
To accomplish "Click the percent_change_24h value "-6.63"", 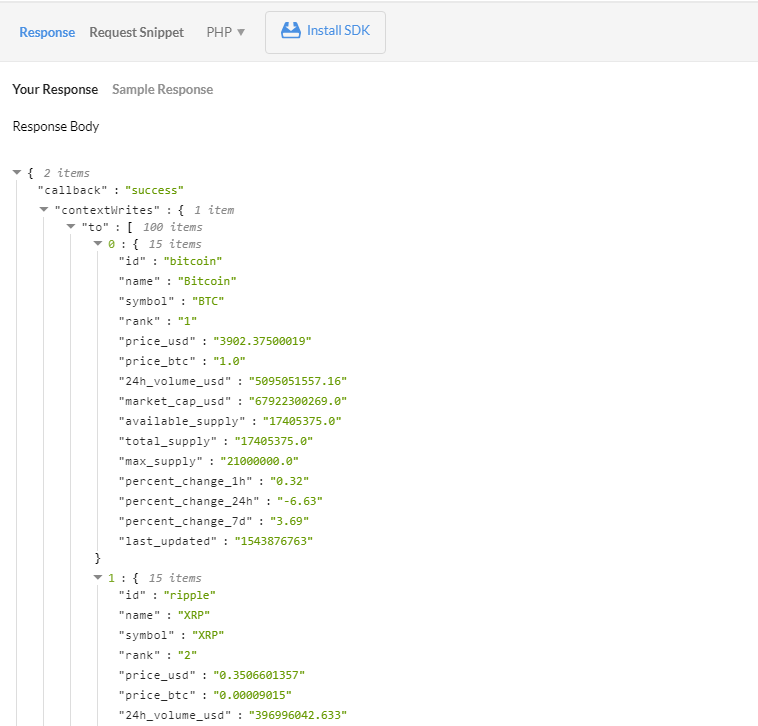I will tap(300, 501).
